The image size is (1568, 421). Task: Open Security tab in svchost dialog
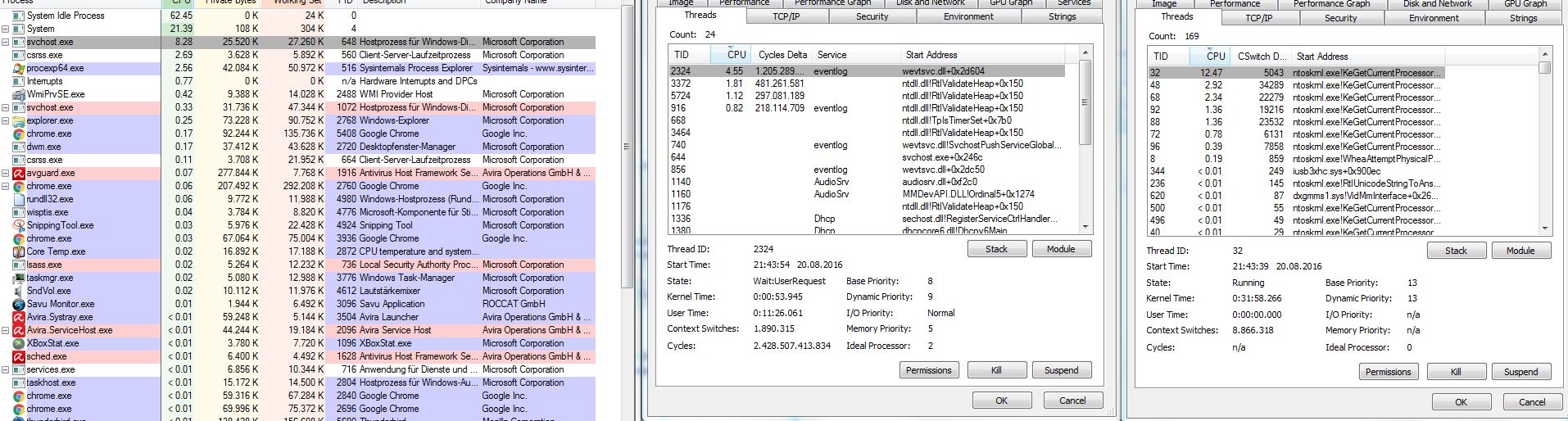pyautogui.click(x=872, y=16)
